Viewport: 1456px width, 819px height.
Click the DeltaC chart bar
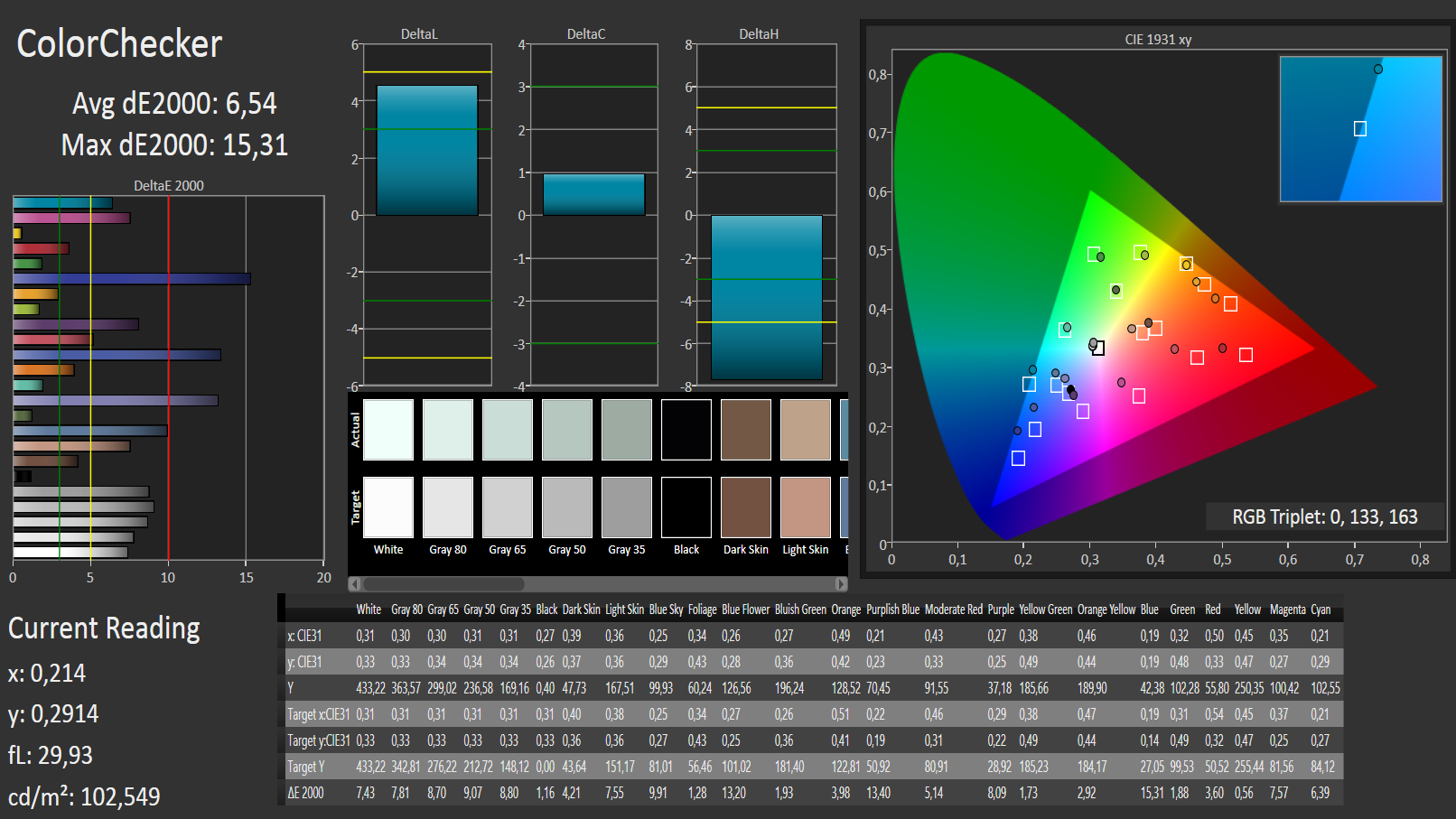[593, 194]
